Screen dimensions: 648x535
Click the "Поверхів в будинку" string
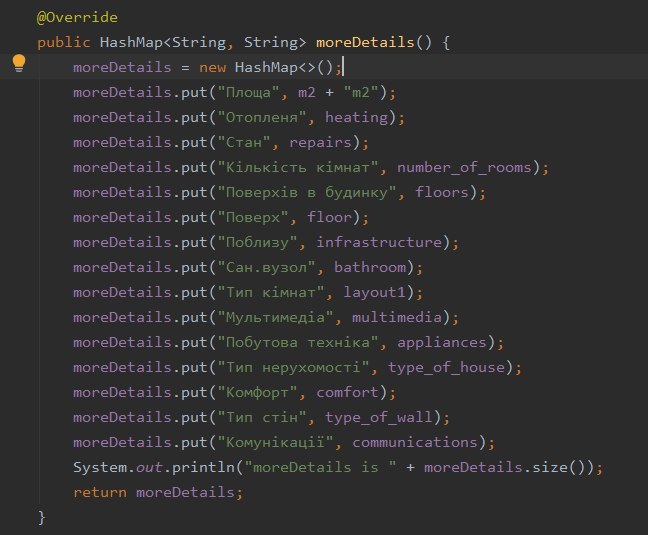click(x=307, y=193)
